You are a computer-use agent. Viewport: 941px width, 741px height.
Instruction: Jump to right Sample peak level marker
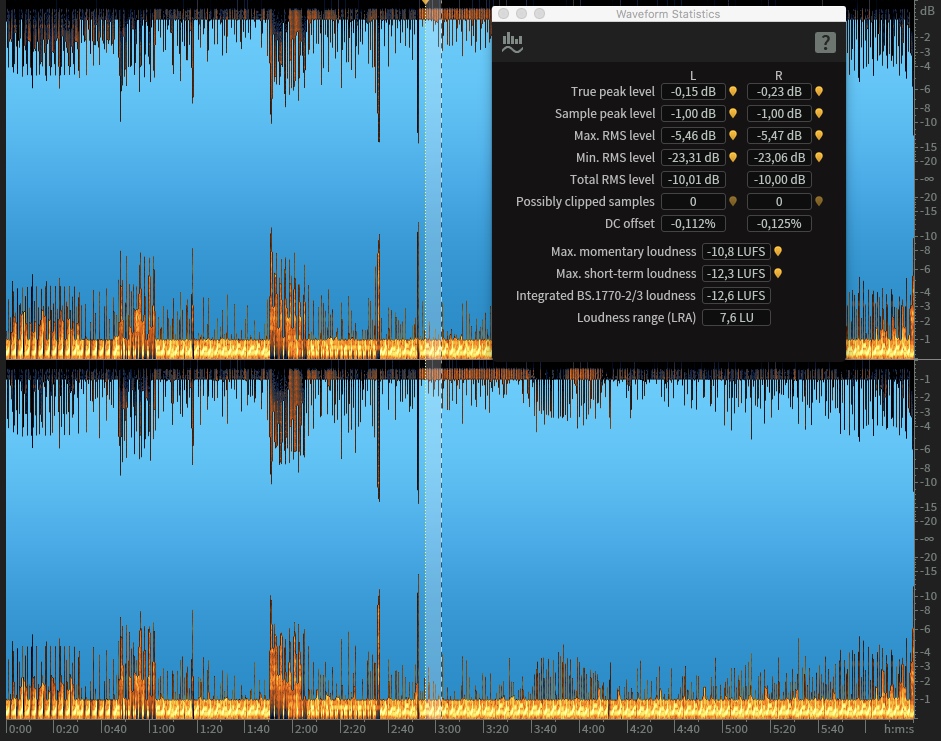819,113
